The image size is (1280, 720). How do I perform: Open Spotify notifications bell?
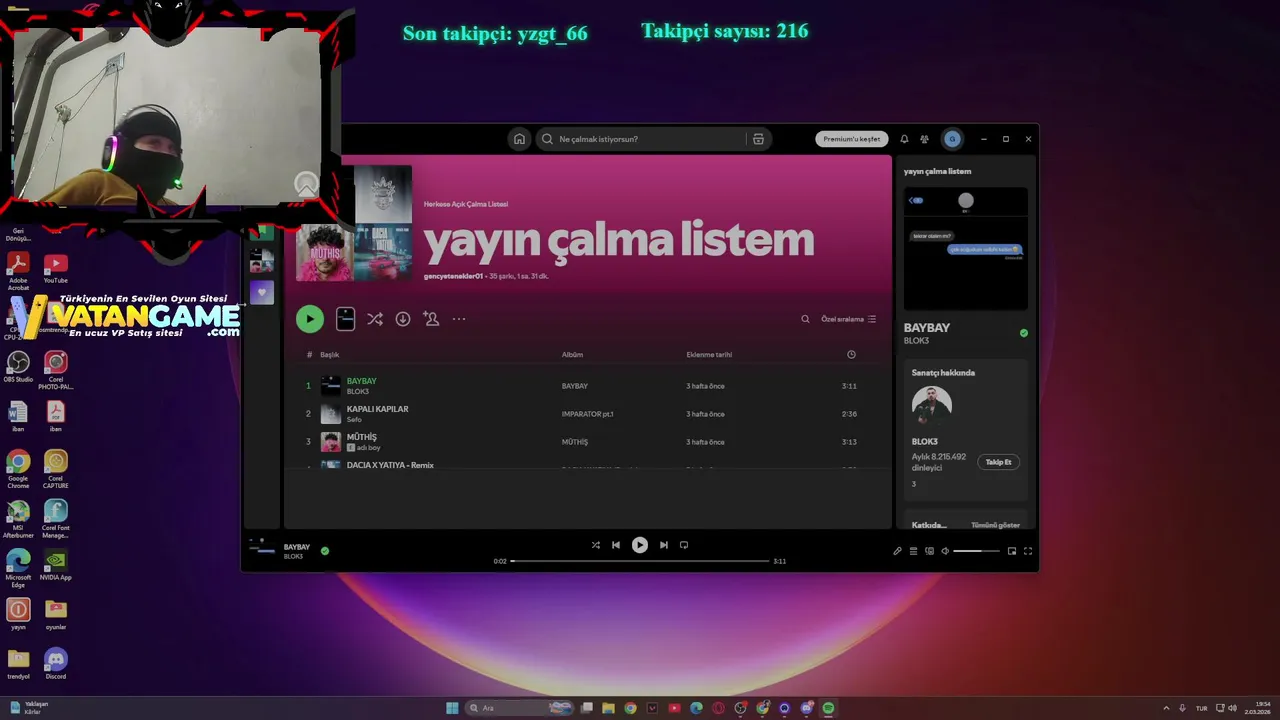click(x=904, y=139)
